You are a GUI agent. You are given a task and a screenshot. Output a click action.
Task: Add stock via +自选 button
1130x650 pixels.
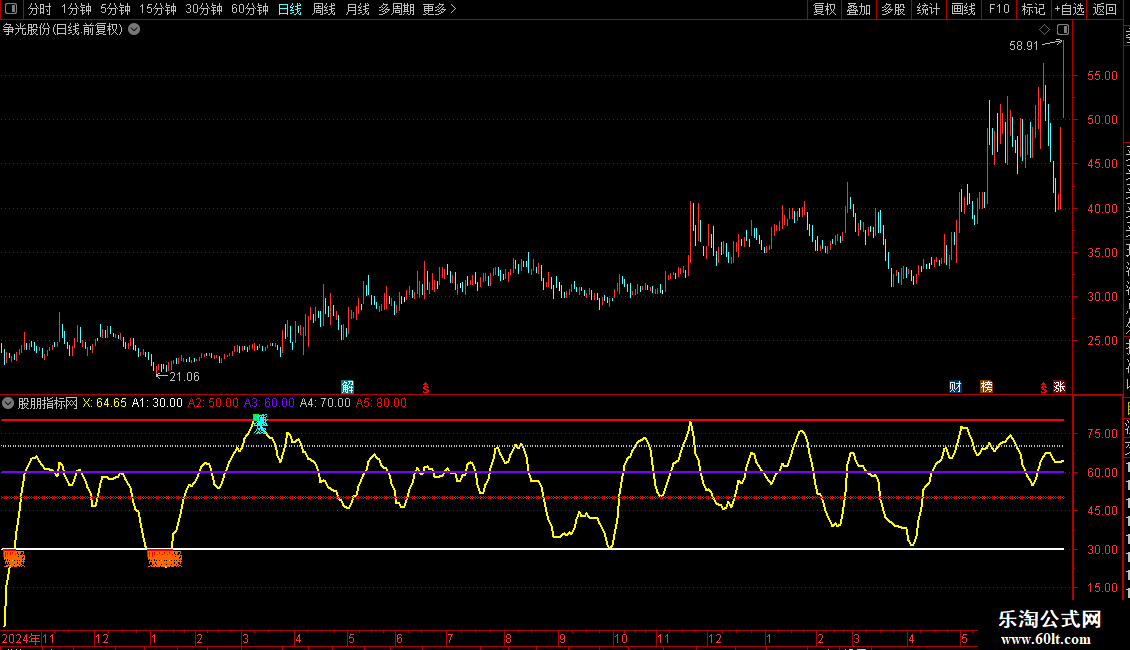[x=1069, y=9]
